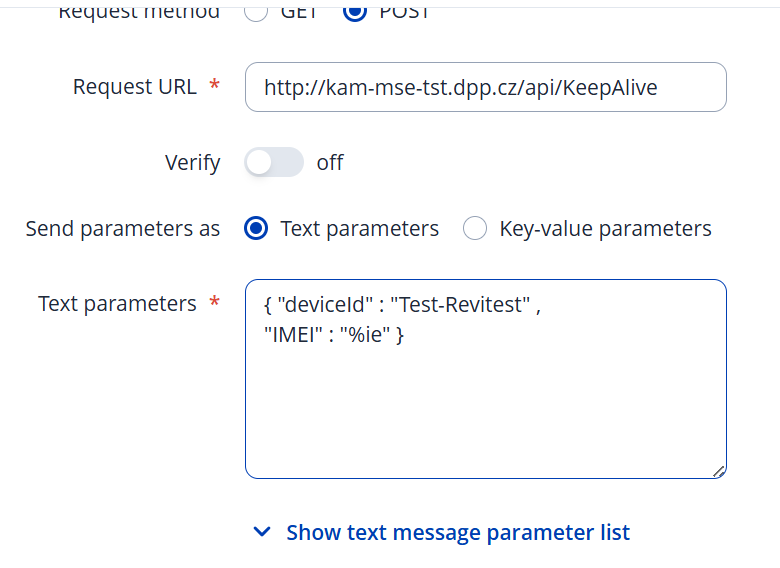This screenshot has width=780, height=568.
Task: Expand the chevron before Show text message
Action: tap(262, 533)
